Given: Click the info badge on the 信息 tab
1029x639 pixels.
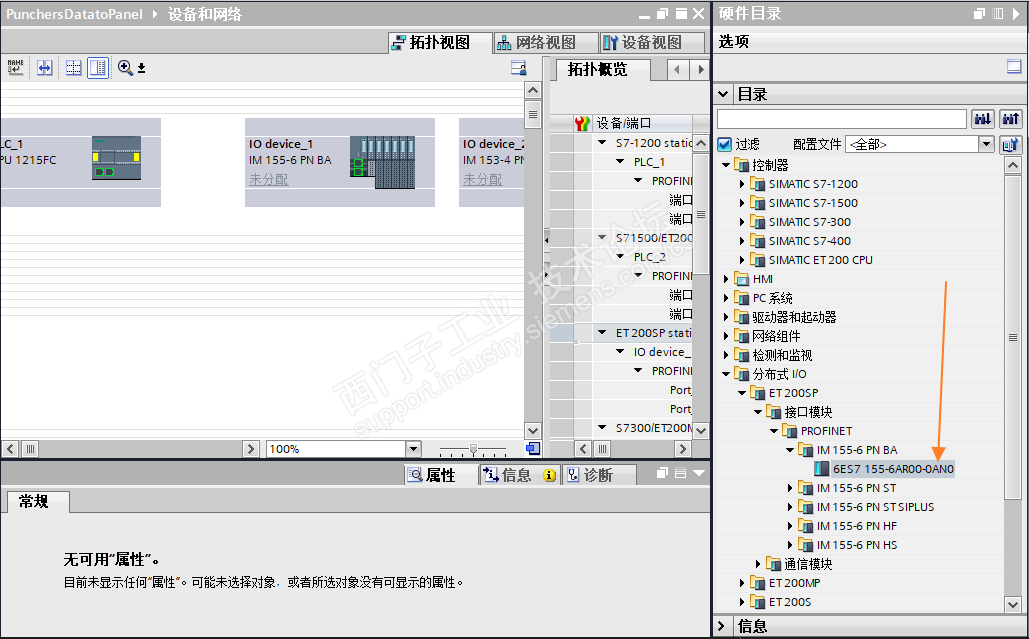Looking at the screenshot, I should [x=549, y=475].
